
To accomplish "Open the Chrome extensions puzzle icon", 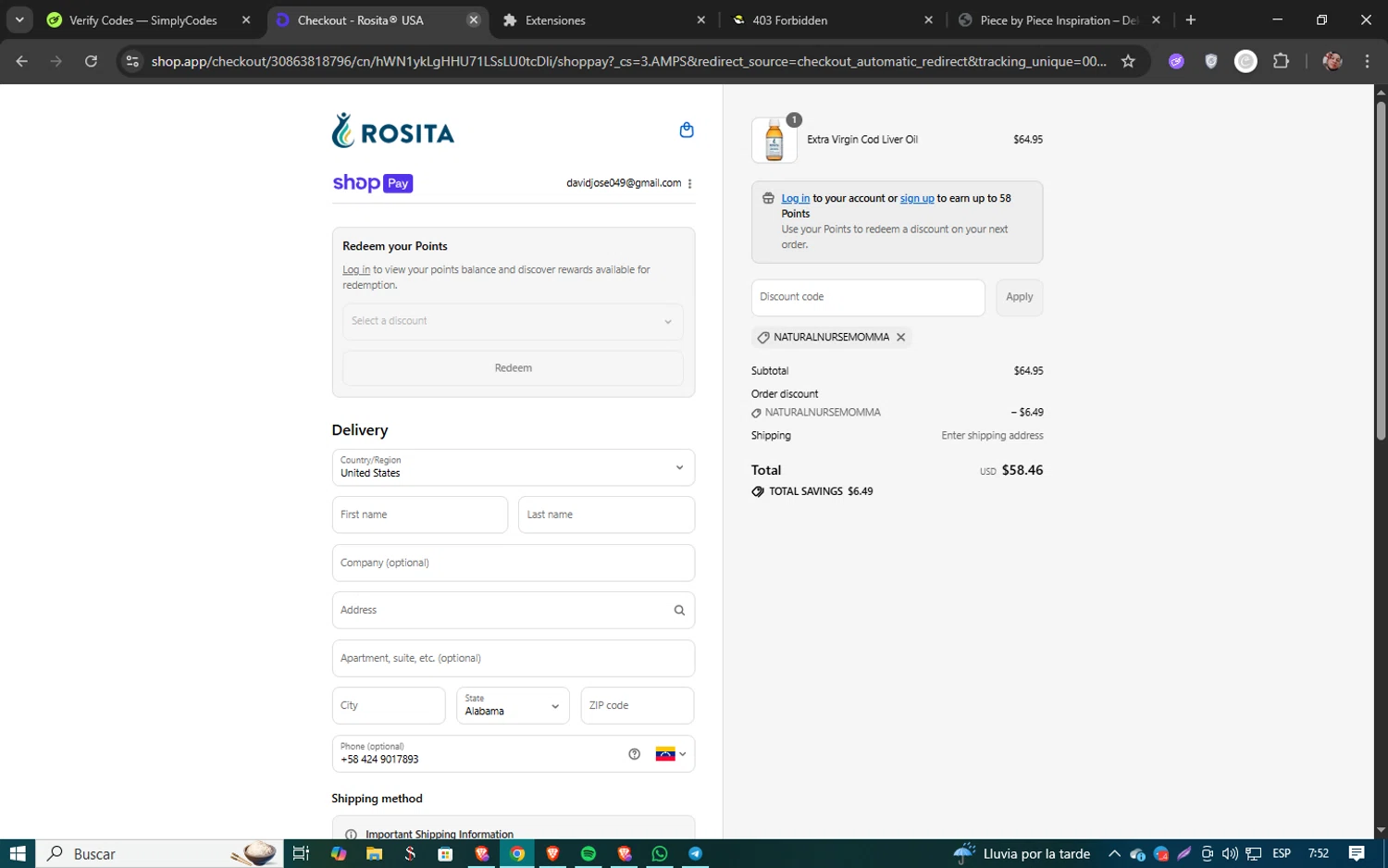I will 1281,61.
